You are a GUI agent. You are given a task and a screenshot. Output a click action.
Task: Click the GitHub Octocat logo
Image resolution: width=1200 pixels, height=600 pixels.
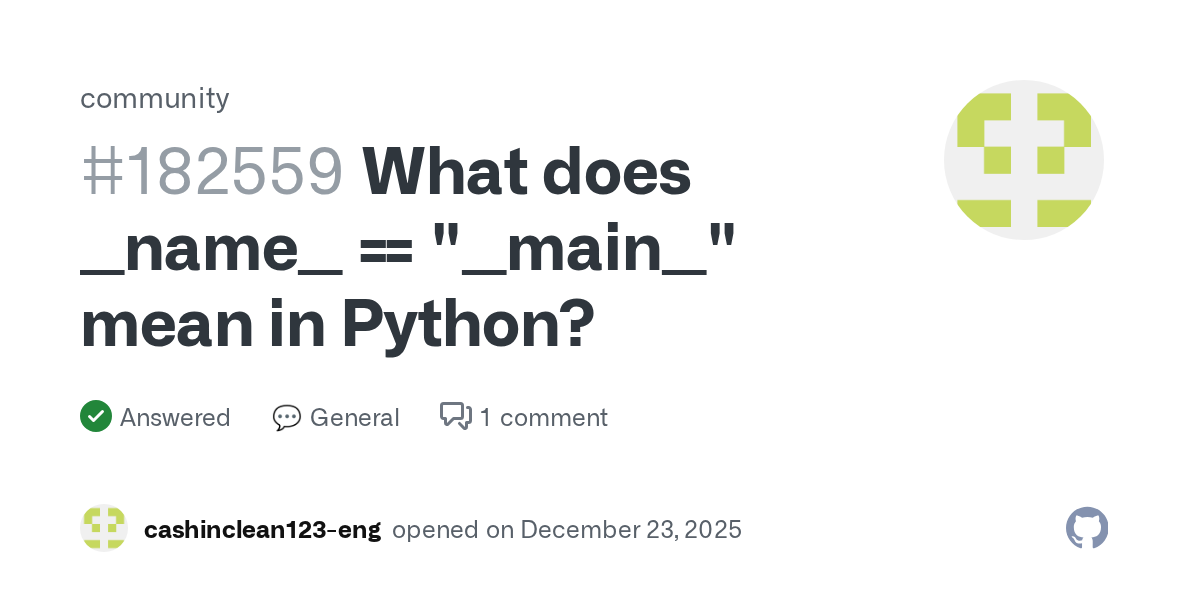[x=1087, y=528]
